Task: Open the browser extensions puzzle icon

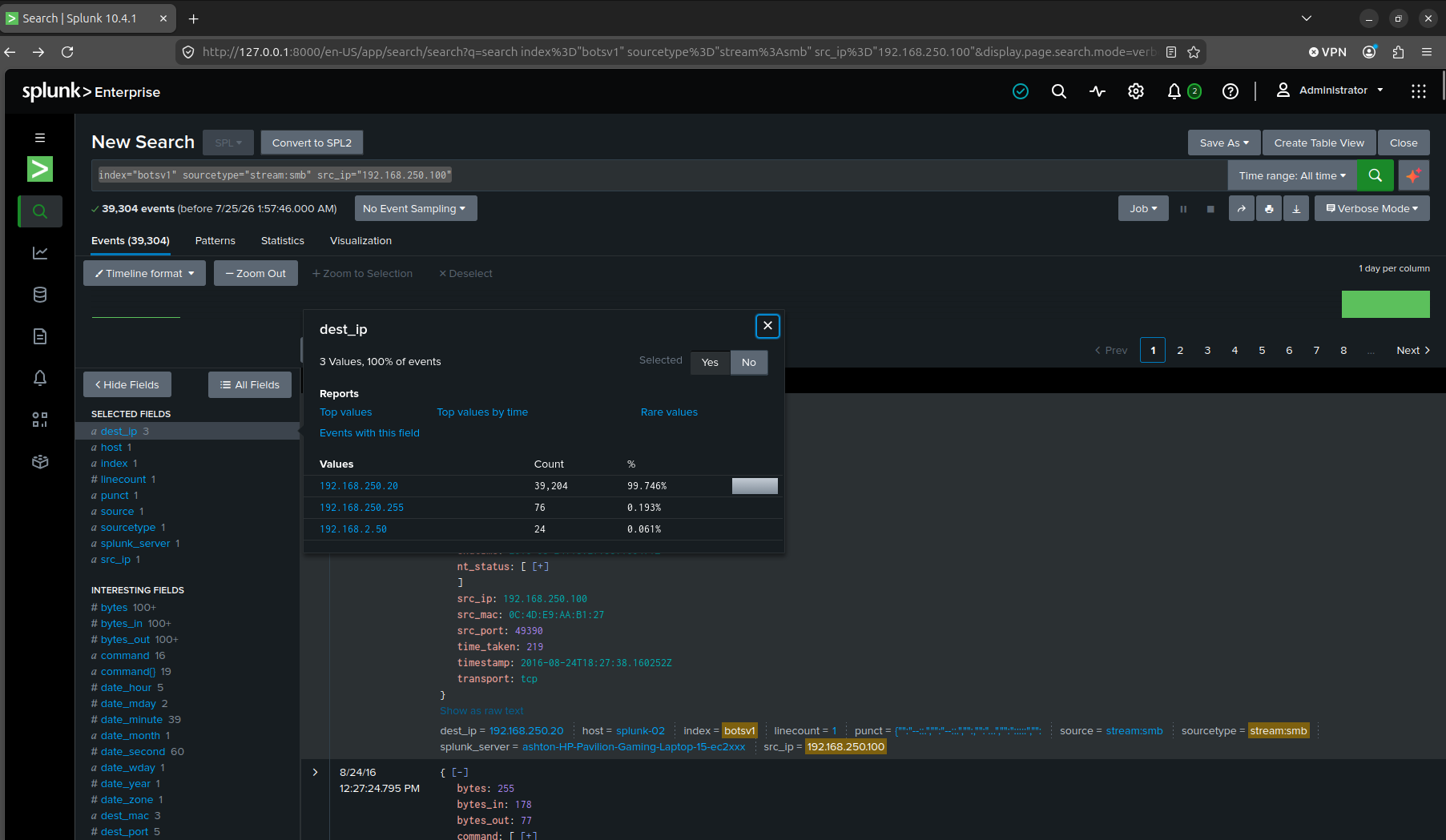Action: click(1398, 52)
